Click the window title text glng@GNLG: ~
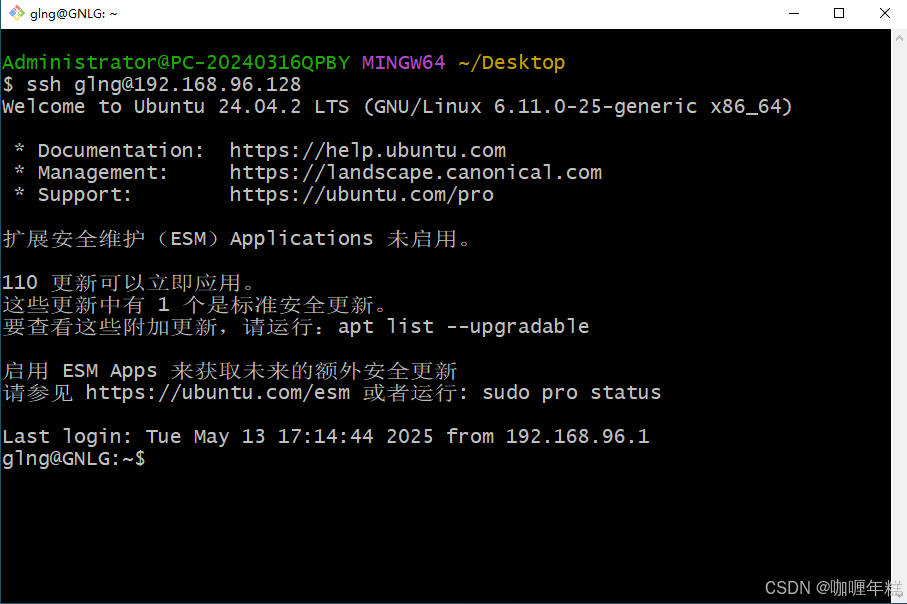The width and height of the screenshot is (907, 604). [73, 13]
